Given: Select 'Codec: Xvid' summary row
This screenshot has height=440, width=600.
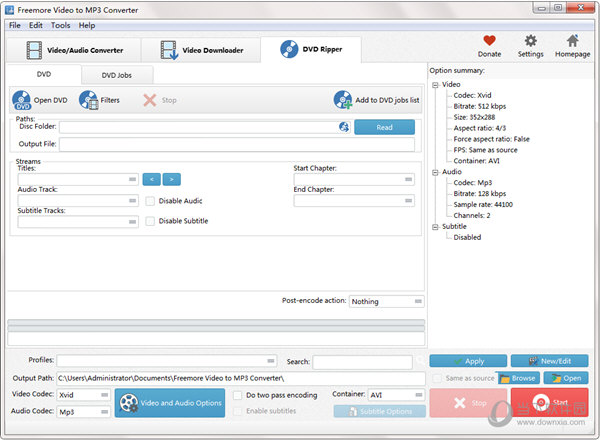Looking at the screenshot, I should coord(472,95).
